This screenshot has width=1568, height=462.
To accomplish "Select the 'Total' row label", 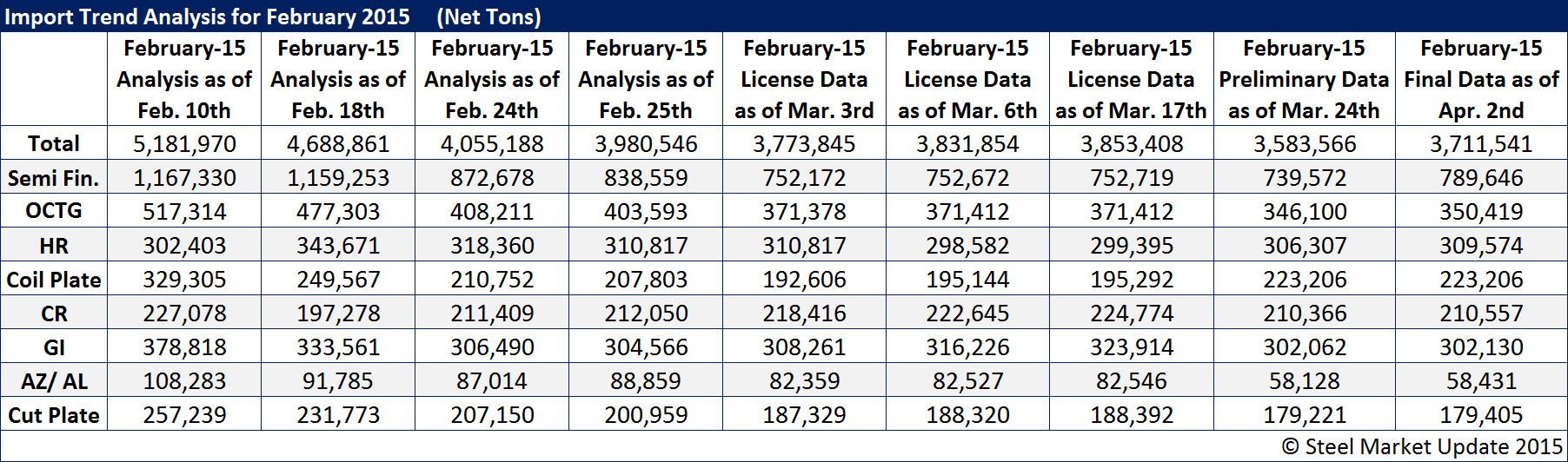I will [54, 143].
